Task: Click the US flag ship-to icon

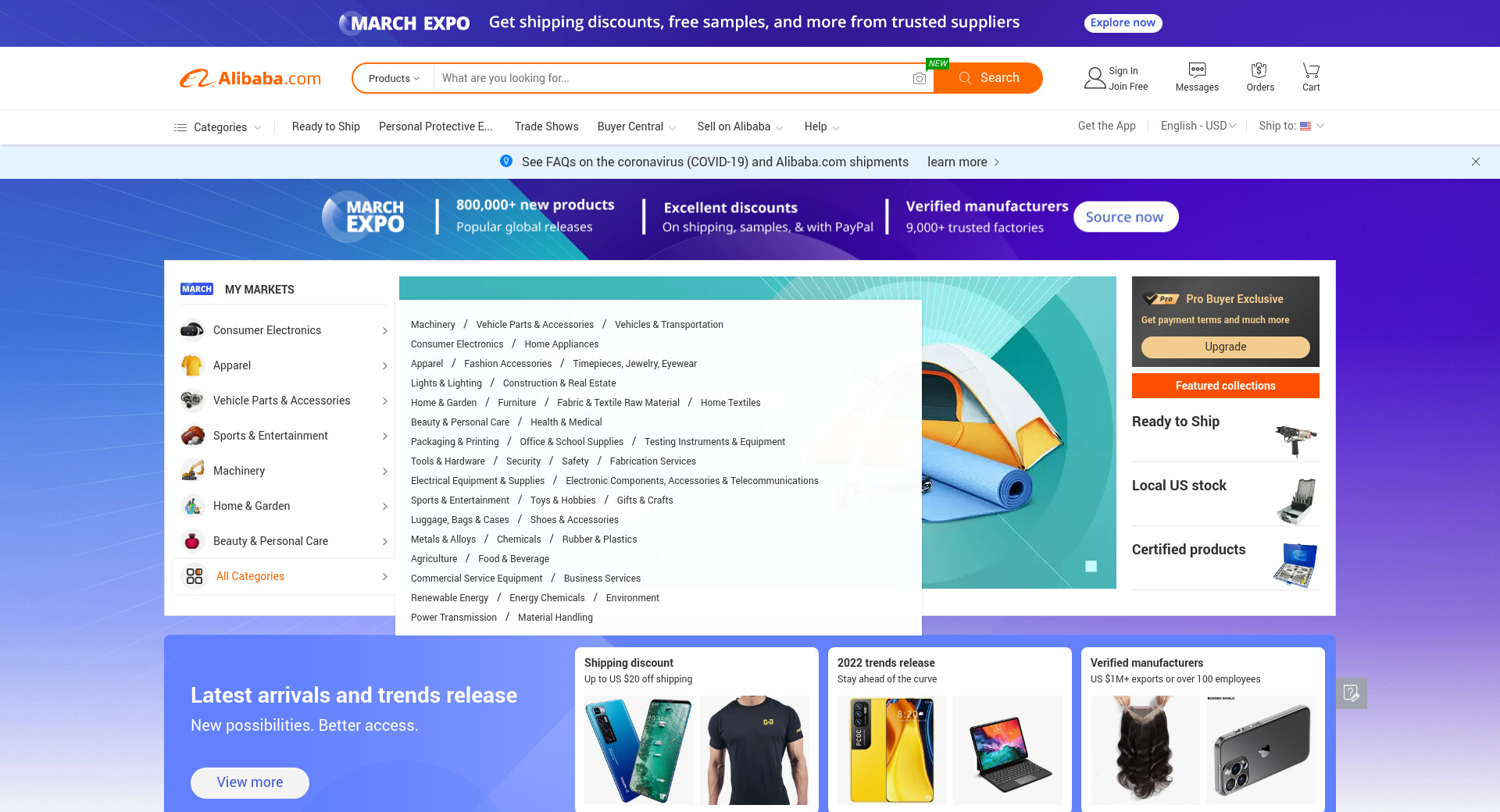Action: (x=1305, y=126)
